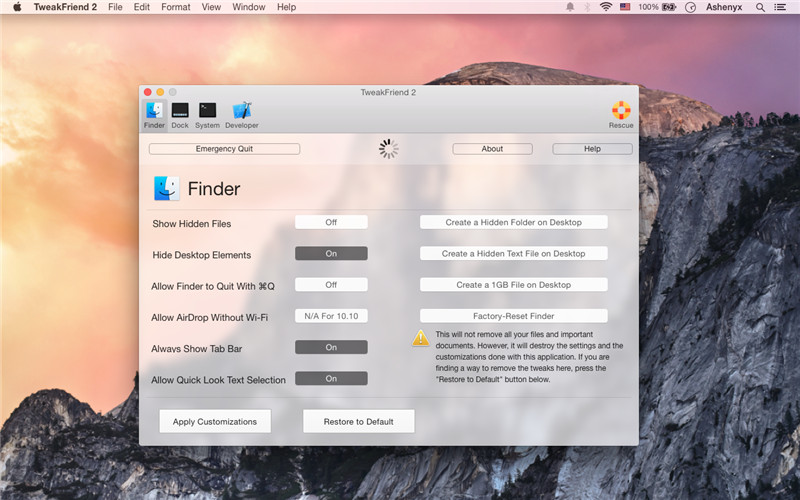This screenshot has width=800, height=500.
Task: Open the US flag input menu
Action: pyautogui.click(x=625, y=7)
